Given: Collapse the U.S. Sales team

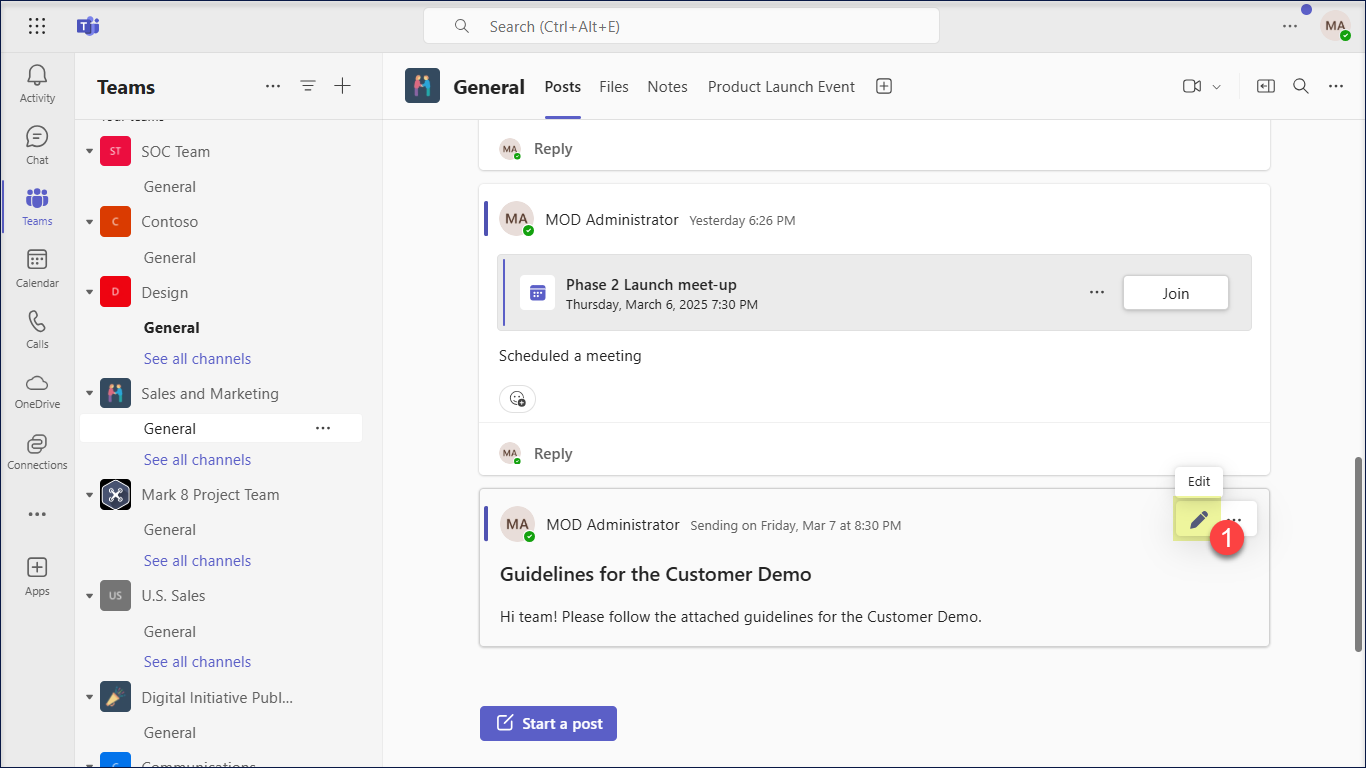Looking at the screenshot, I should (x=89, y=596).
